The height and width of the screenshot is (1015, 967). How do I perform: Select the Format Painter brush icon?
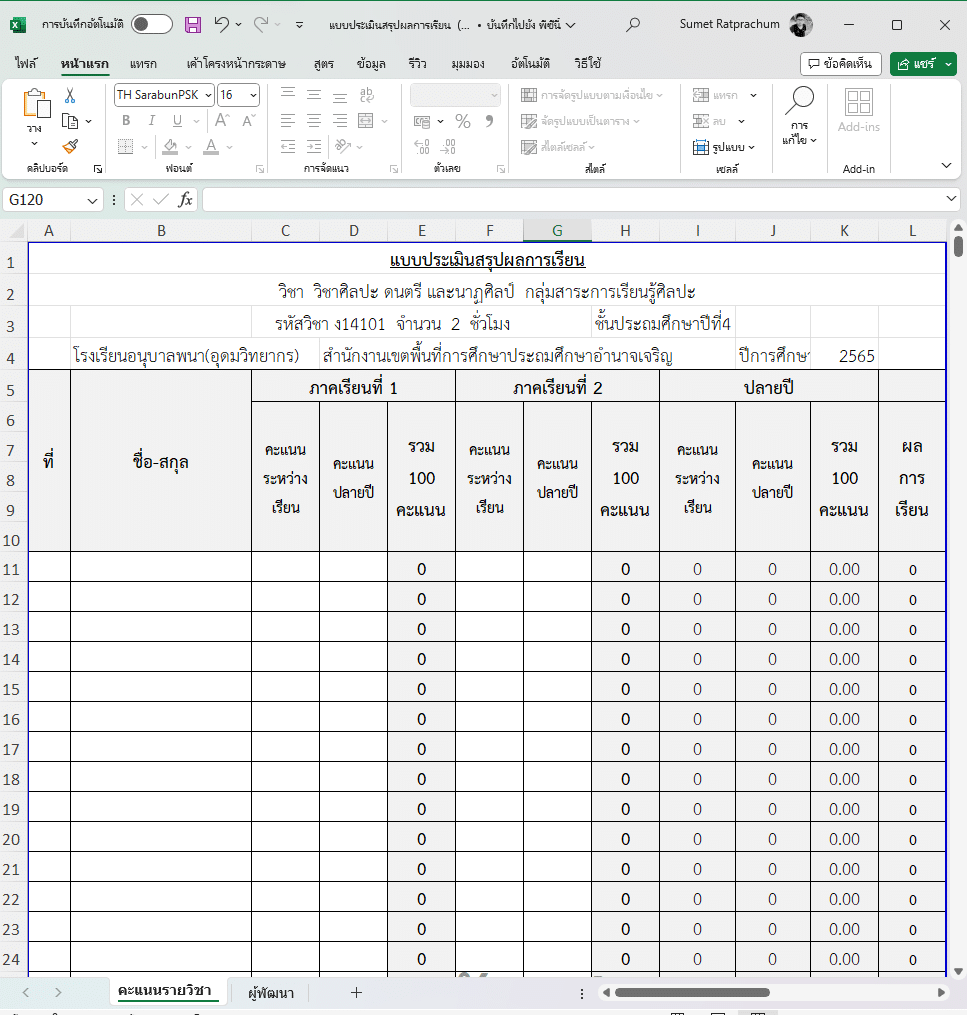pyautogui.click(x=70, y=146)
